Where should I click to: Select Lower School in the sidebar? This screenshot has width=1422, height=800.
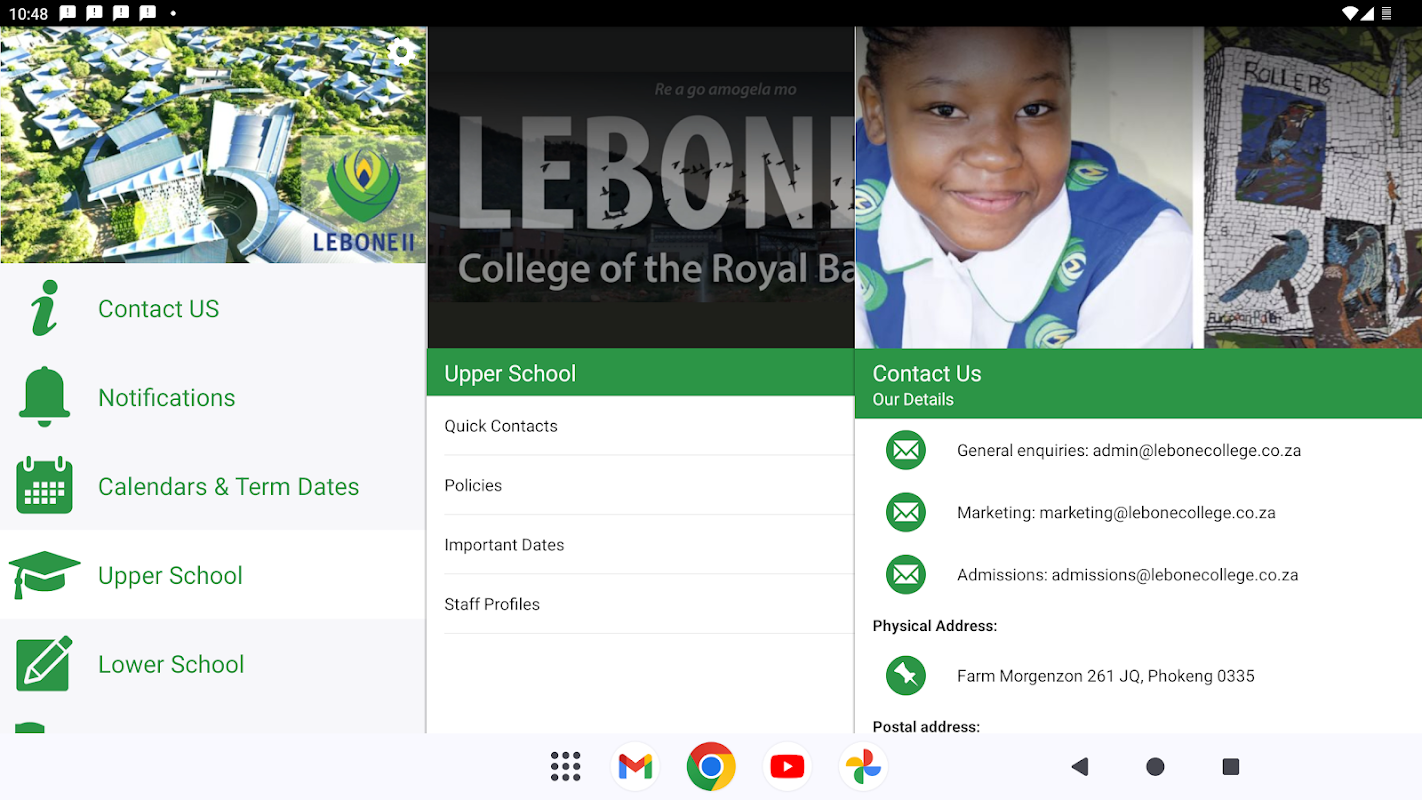[x=213, y=664]
